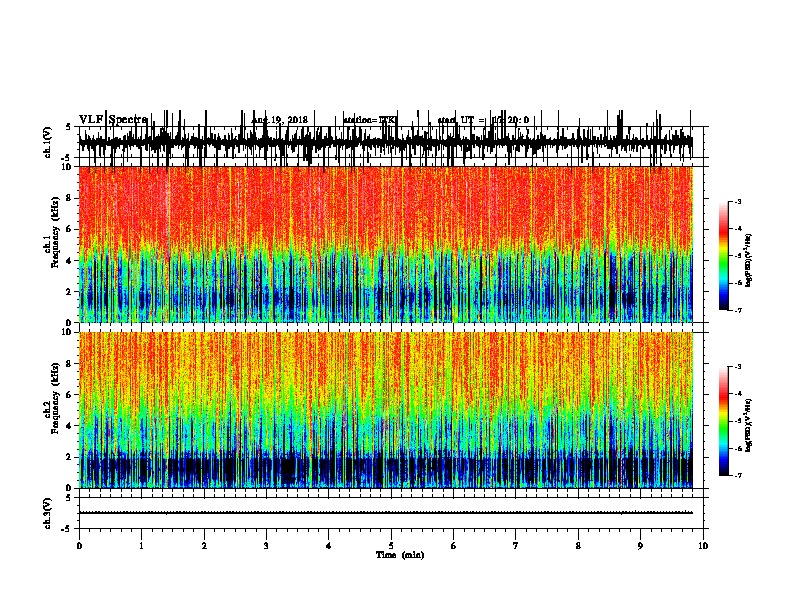Click the ch.1 color bar PSD units label

pyautogui.click(x=748, y=260)
